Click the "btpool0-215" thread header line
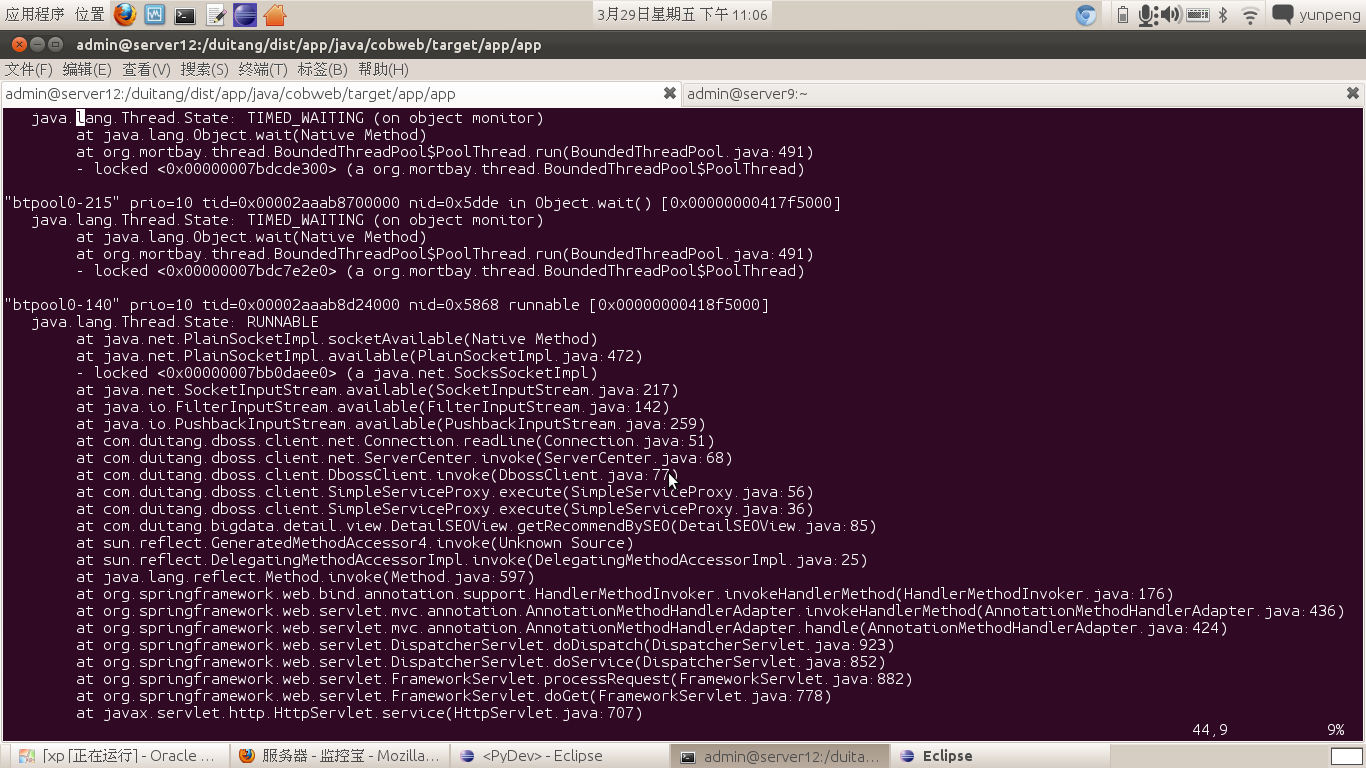 (423, 203)
